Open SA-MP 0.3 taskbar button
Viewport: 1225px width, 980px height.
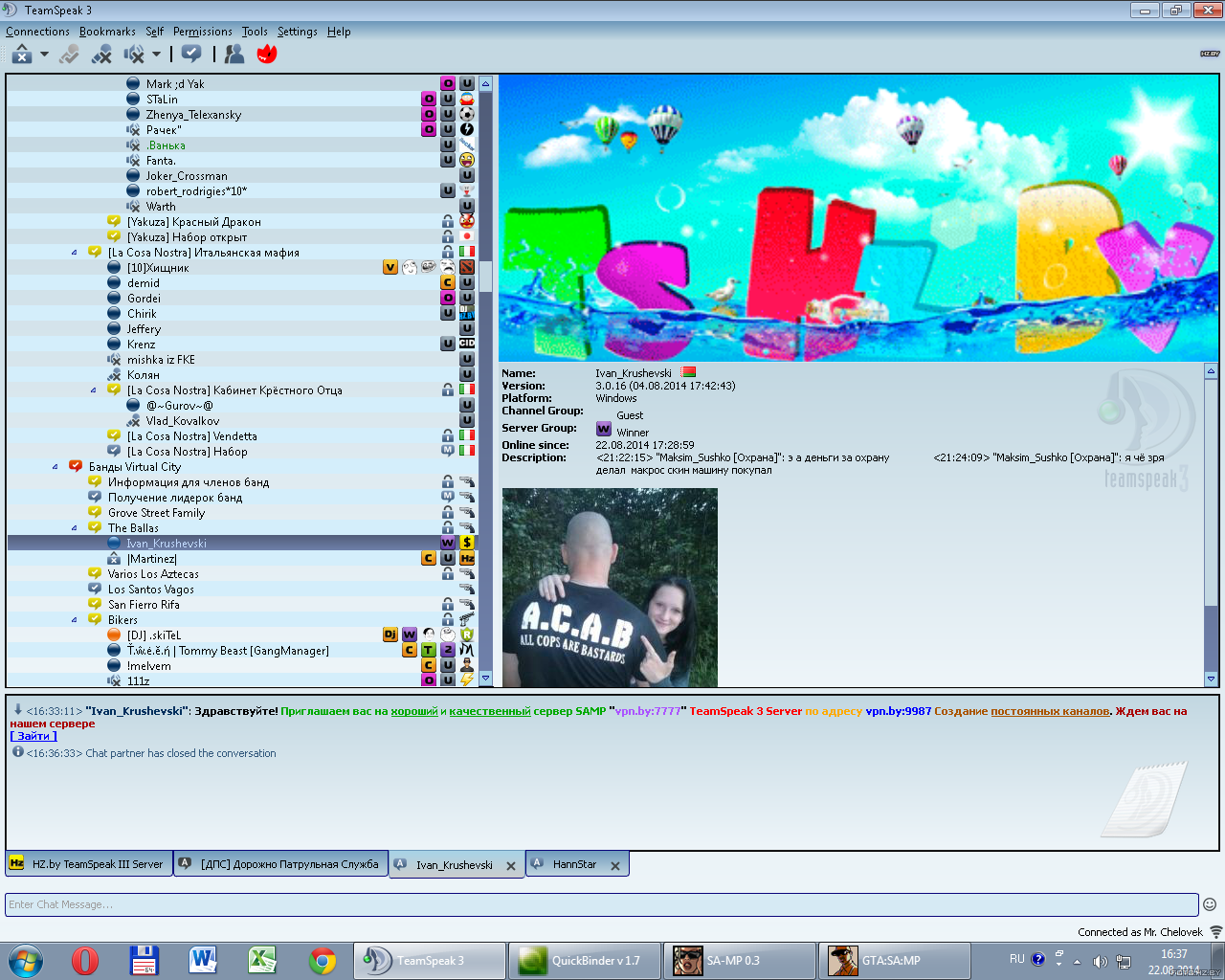pos(740,961)
